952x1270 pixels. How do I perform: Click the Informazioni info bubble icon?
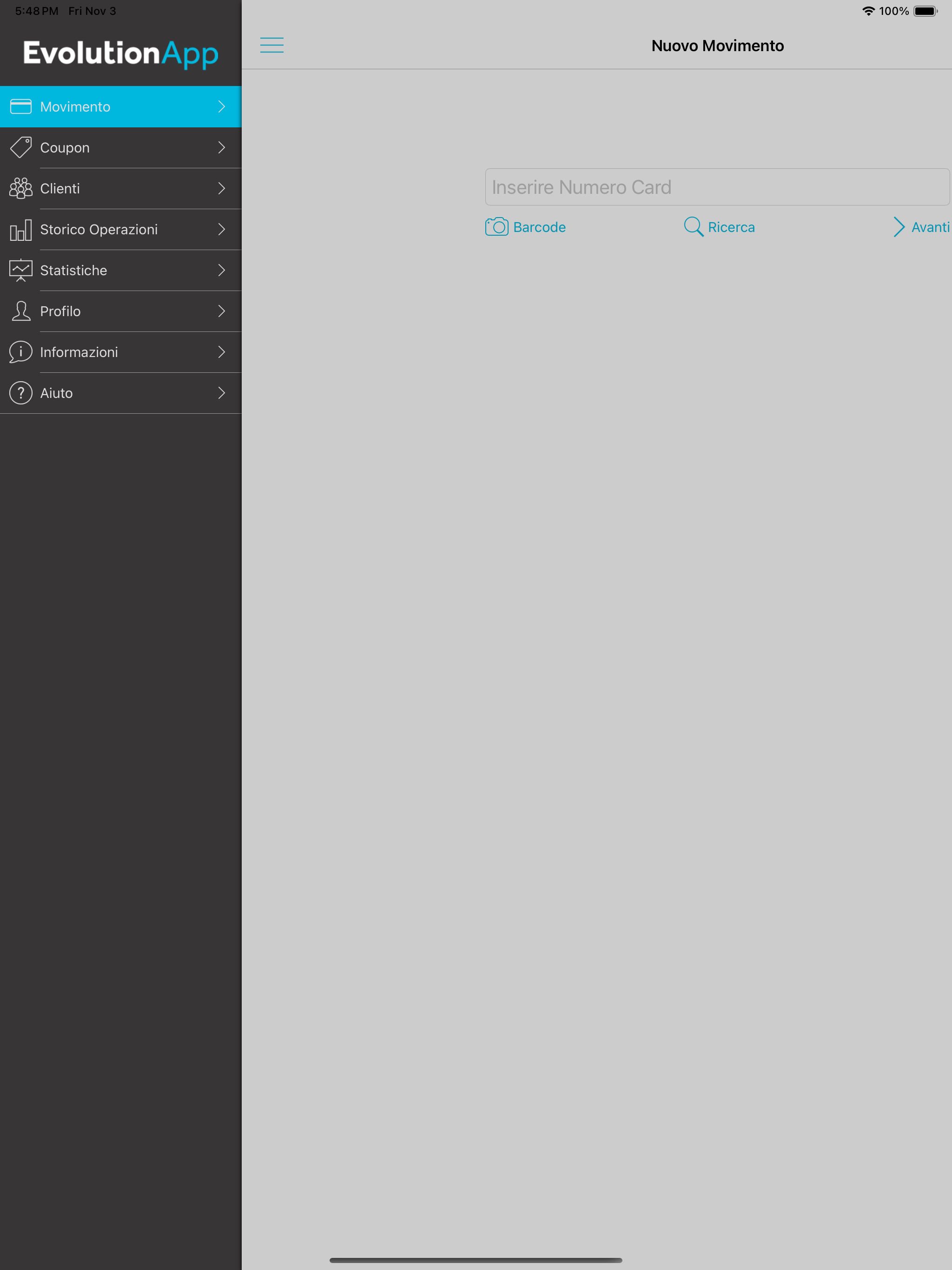tap(20, 352)
